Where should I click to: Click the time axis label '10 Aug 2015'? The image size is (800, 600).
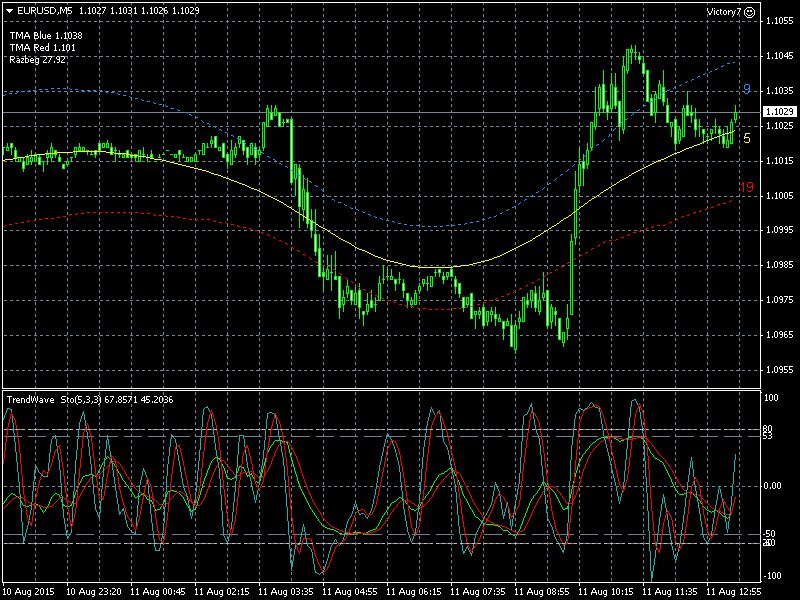29,592
